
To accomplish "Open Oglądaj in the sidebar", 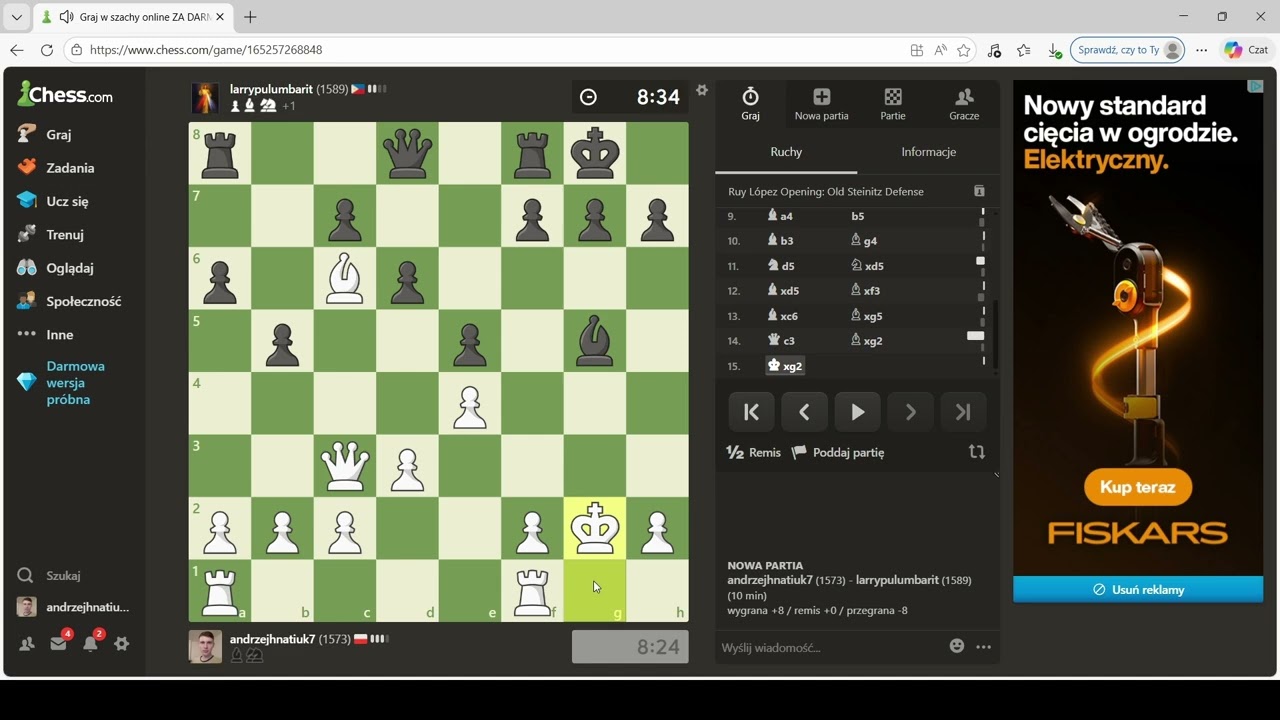I will pyautogui.click(x=56, y=268).
